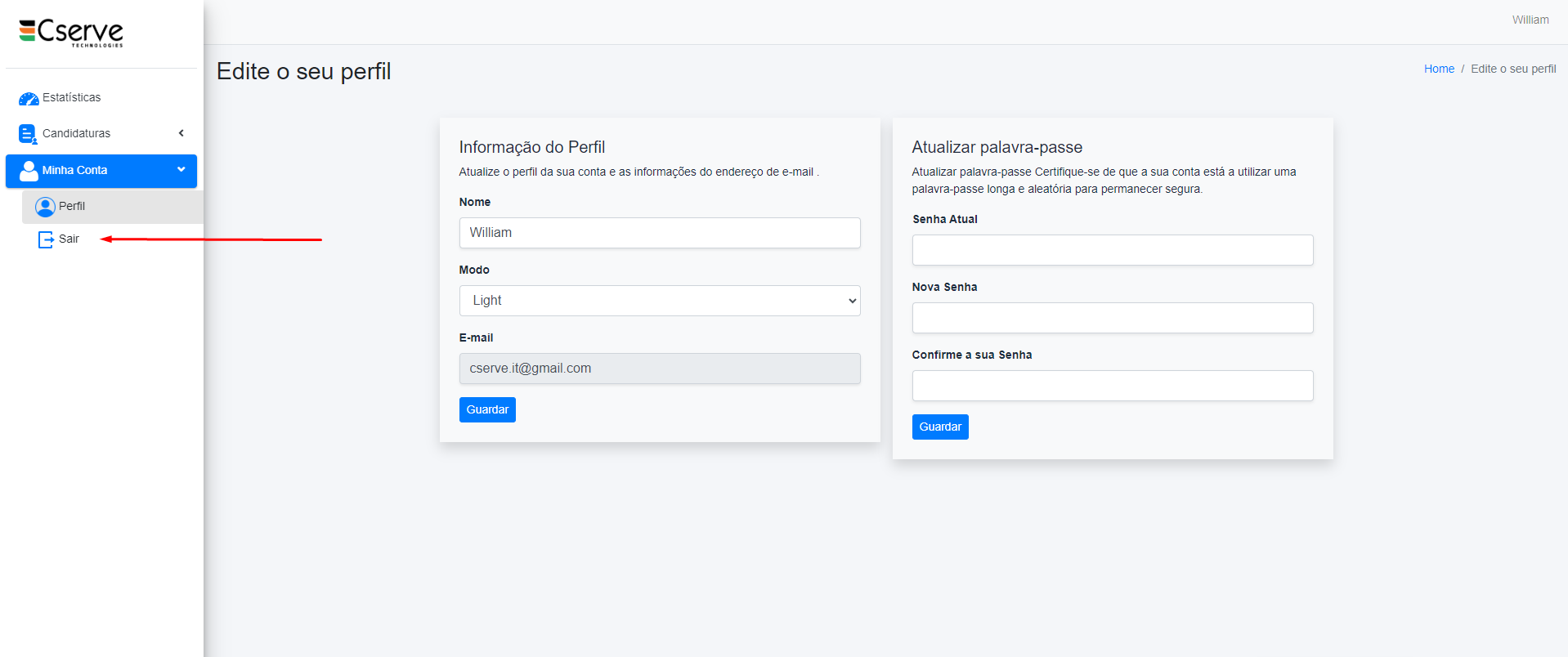Open the Estatísticas menu item
The image size is (1568, 657).
[x=72, y=98]
